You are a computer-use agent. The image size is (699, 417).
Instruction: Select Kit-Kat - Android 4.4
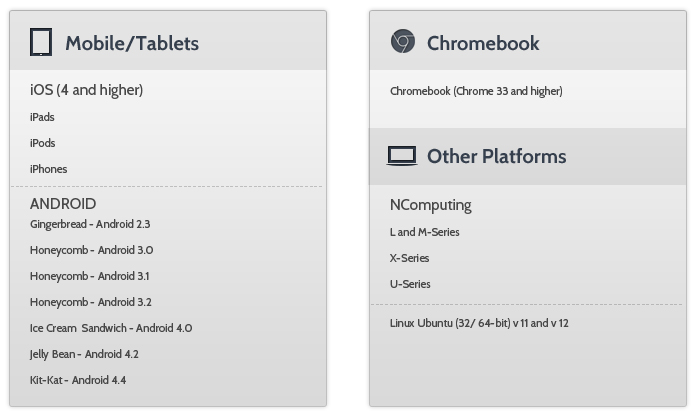[x=78, y=380]
